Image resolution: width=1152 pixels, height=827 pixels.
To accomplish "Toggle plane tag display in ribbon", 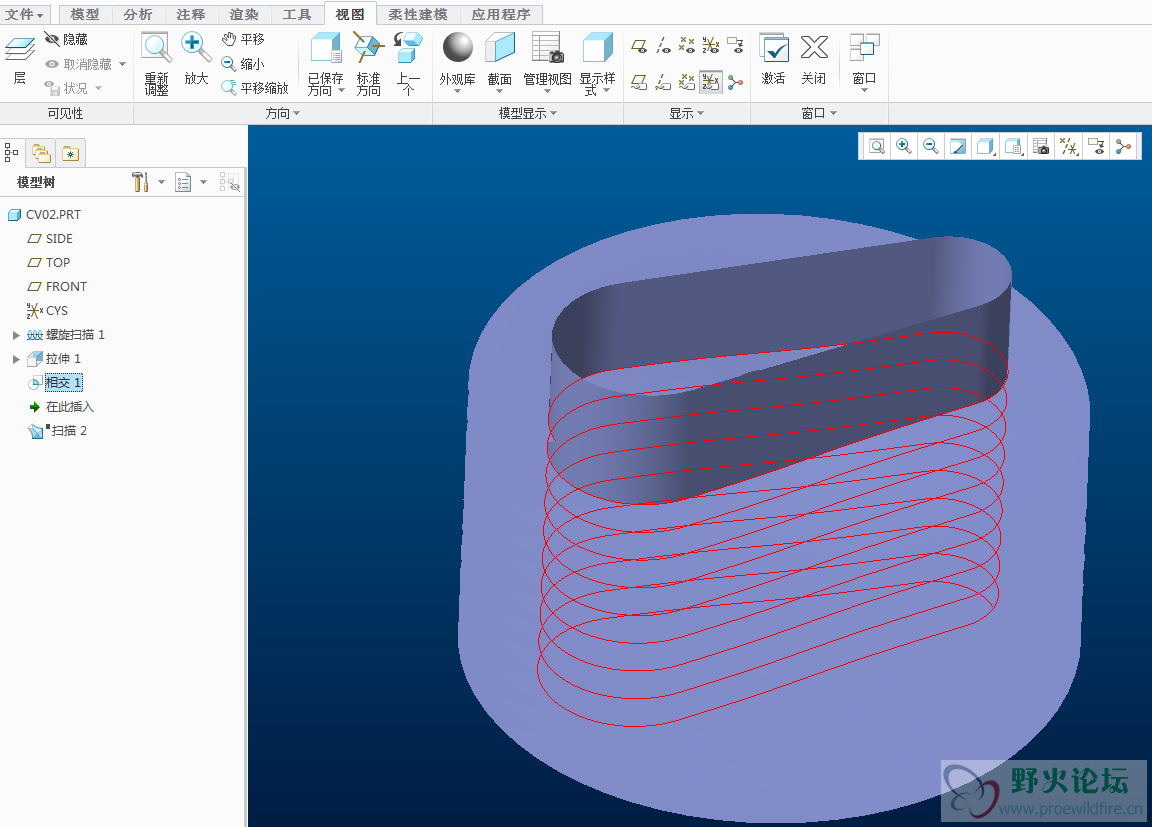I will [639, 82].
